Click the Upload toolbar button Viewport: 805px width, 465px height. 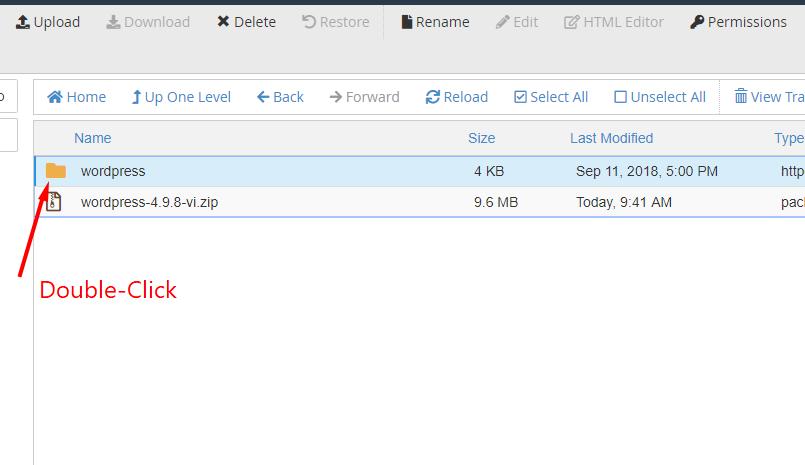click(x=48, y=22)
